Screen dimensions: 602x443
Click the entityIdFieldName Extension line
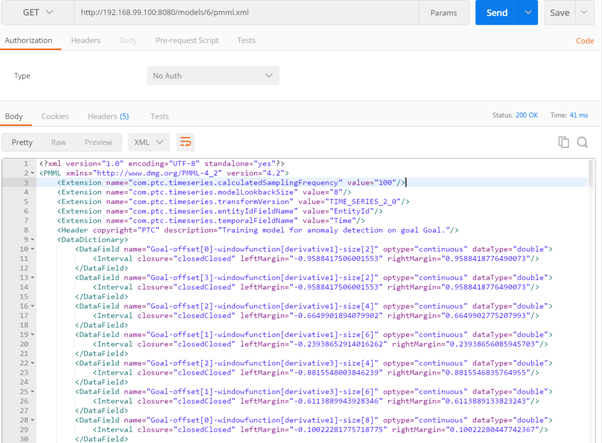tap(220, 211)
